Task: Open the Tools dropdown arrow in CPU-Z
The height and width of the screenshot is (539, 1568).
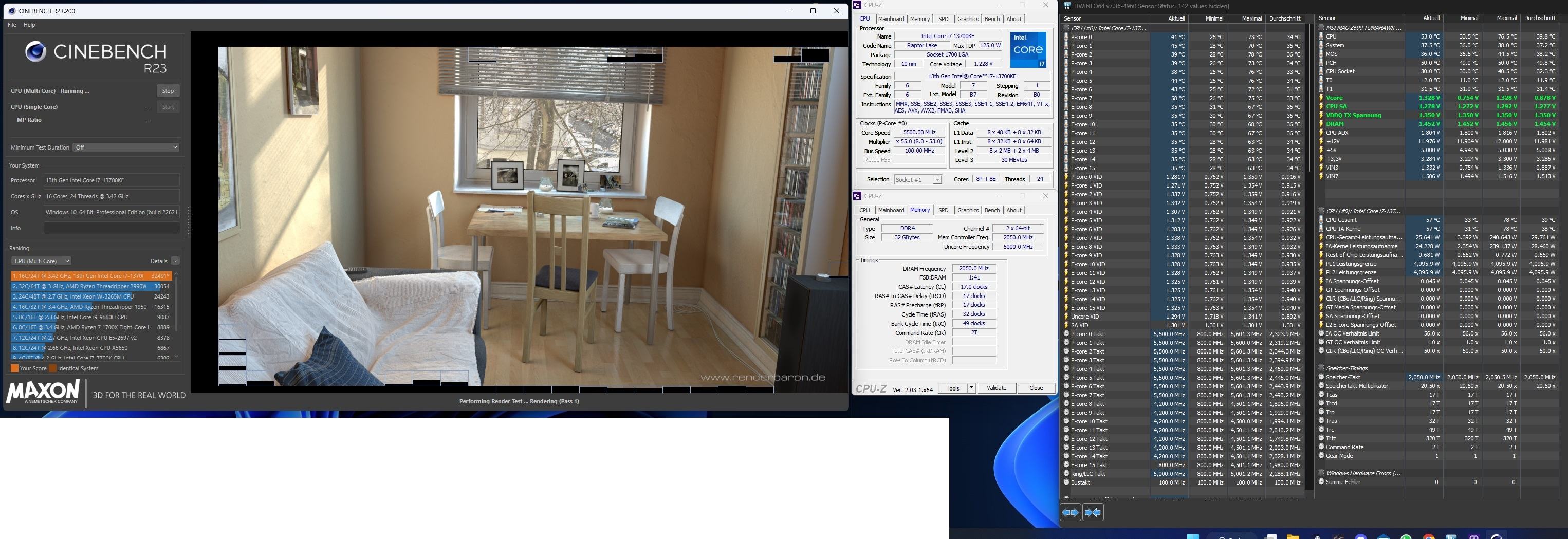Action: [971, 388]
